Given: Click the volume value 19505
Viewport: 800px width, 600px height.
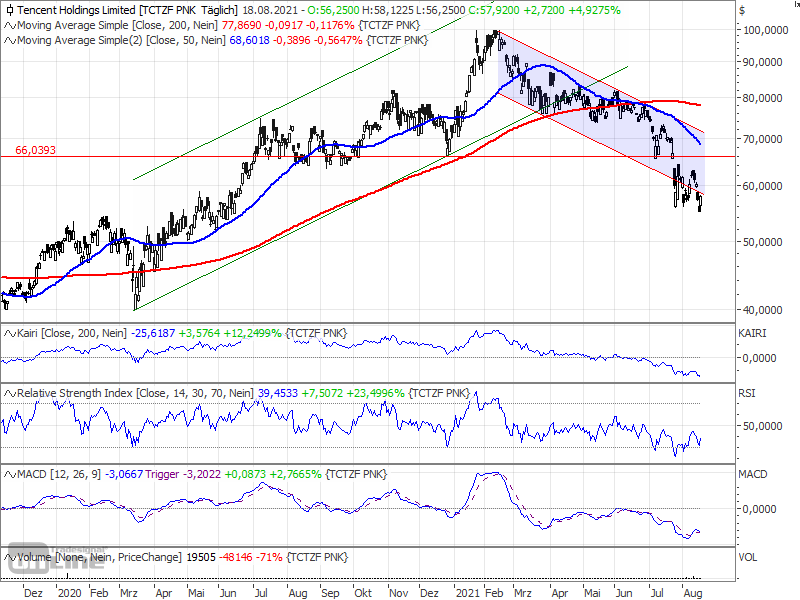Looking at the screenshot, I should (201, 557).
